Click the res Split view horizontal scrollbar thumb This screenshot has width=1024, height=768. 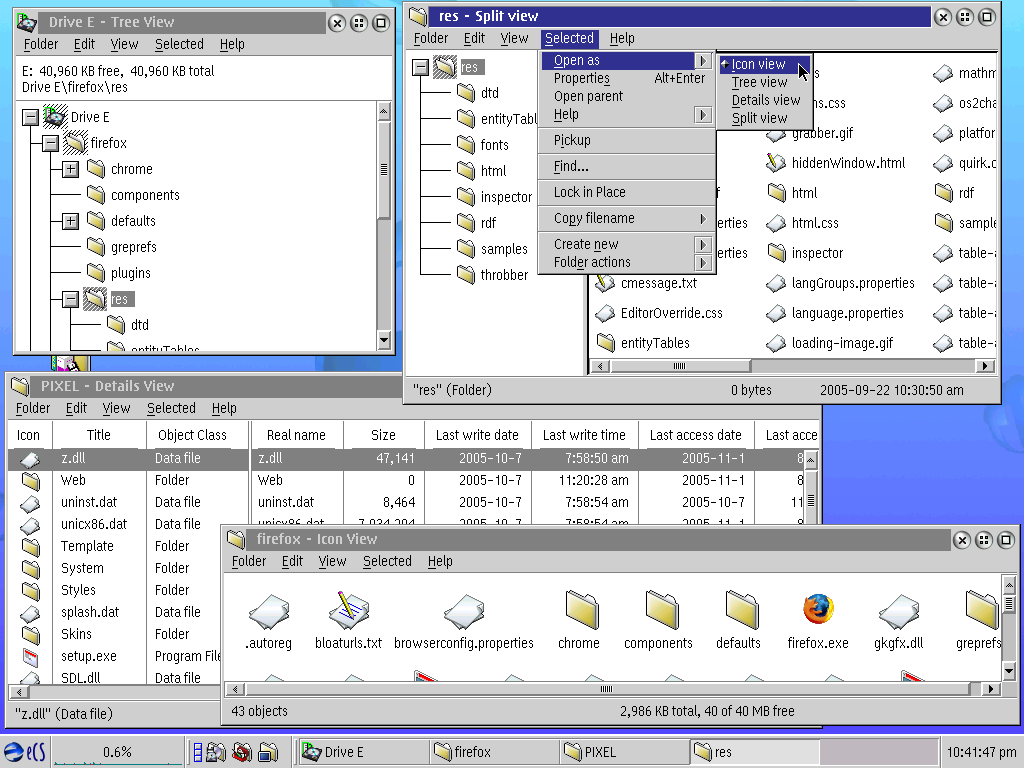[679, 366]
